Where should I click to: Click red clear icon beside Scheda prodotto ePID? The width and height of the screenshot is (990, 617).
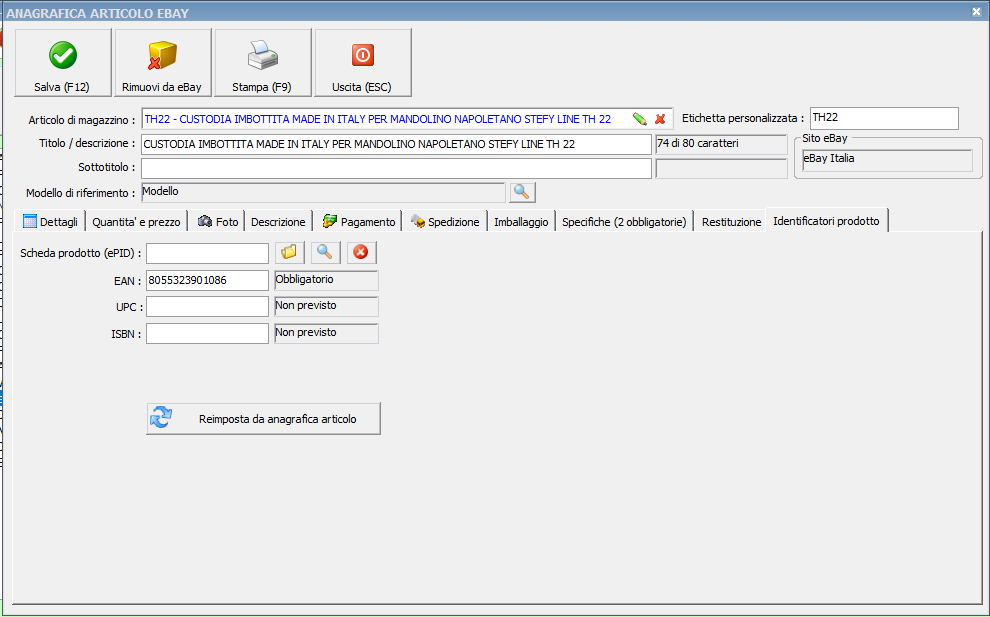(361, 253)
